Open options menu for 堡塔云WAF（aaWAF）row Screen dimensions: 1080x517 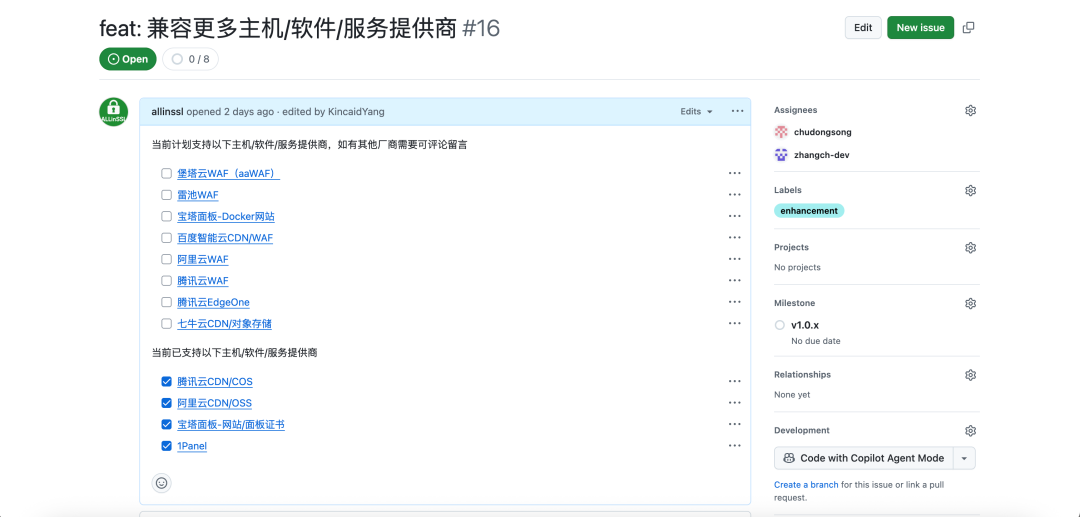pos(735,173)
